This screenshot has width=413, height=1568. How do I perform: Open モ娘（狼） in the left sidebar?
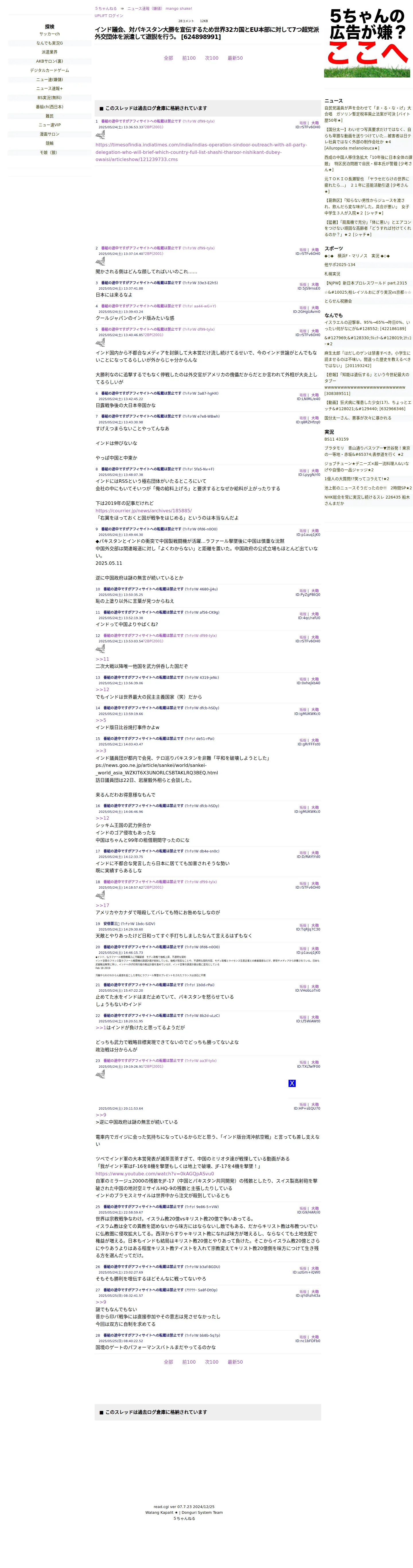[x=50, y=153]
